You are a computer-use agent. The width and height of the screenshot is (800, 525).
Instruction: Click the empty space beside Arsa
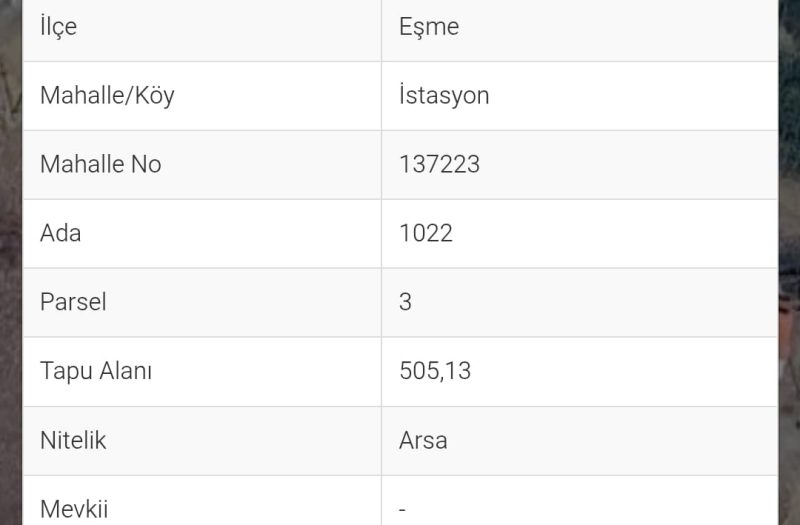[x=612, y=441]
